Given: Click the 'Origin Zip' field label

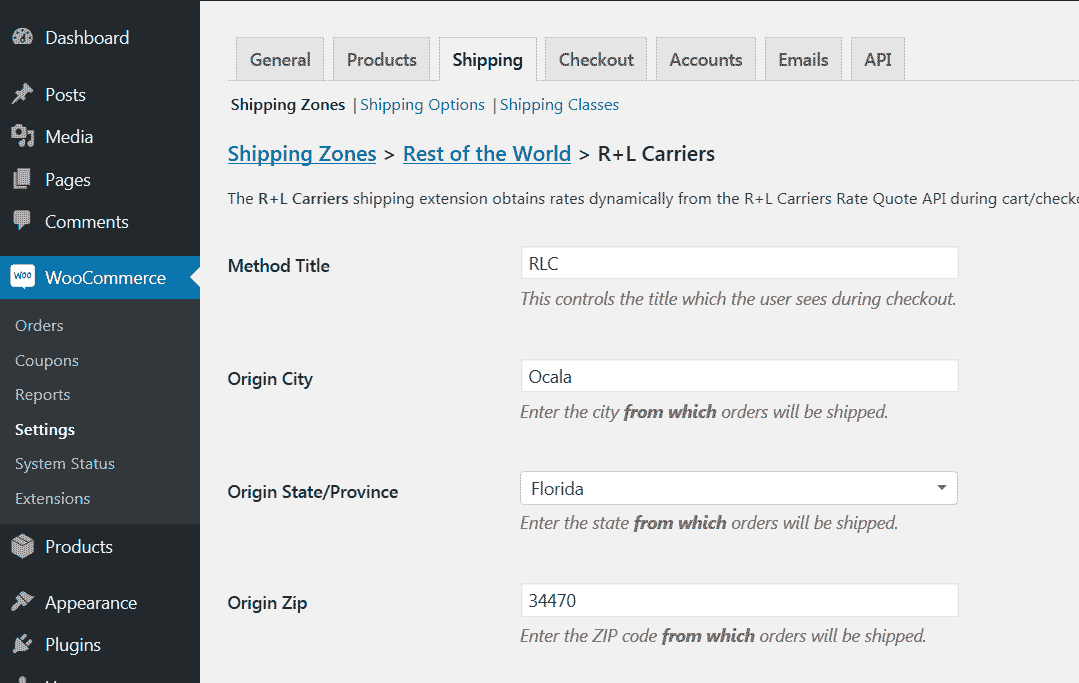Looking at the screenshot, I should tap(268, 603).
